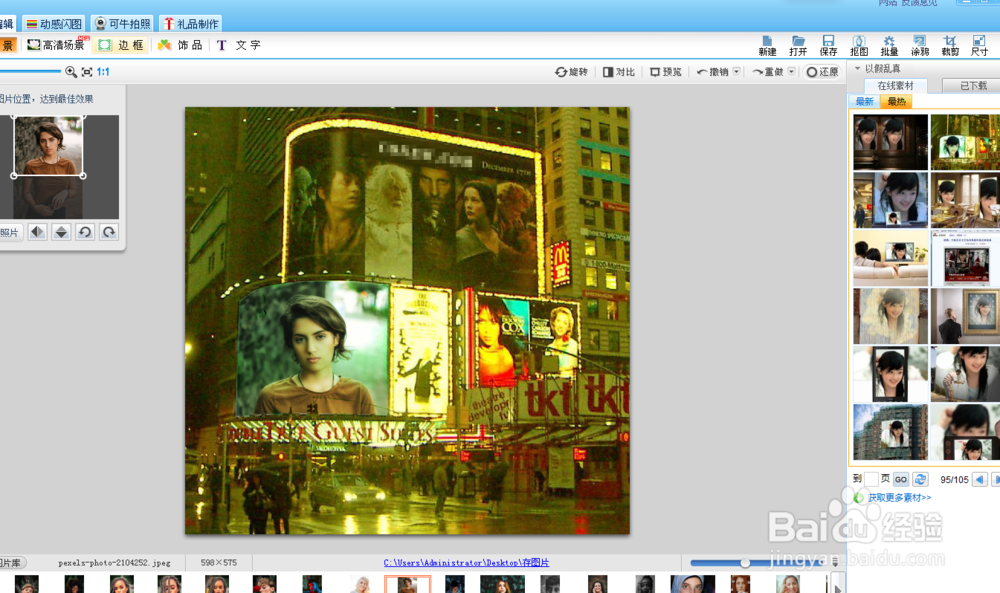Image resolution: width=1000 pixels, height=593 pixels.
Task: Click the filename pexels-photo-2104252.jpeg
Action: [114, 563]
